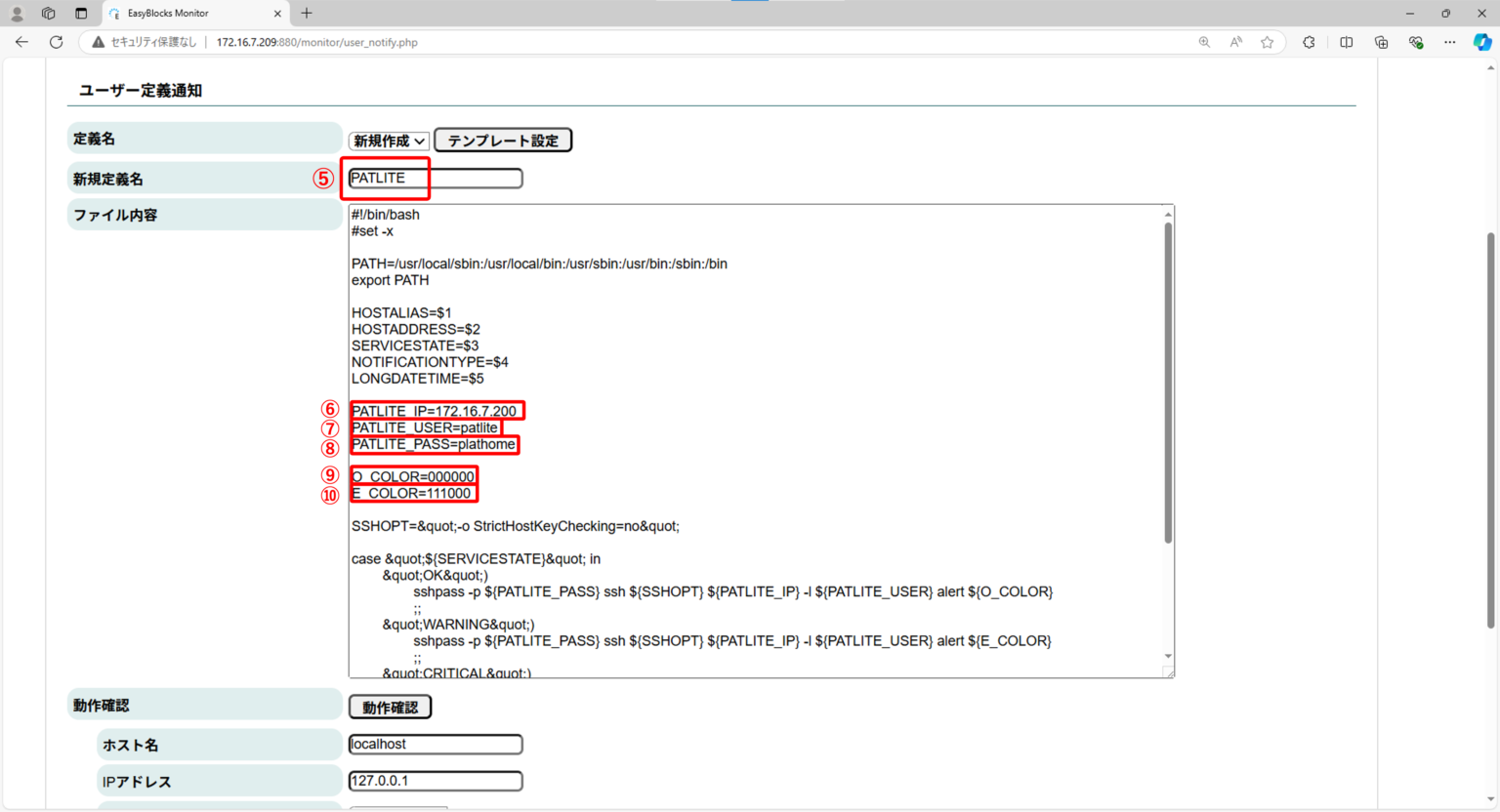Viewport: 1500px width, 812px height.
Task: Select the PATLITE definition name field
Action: click(x=434, y=178)
